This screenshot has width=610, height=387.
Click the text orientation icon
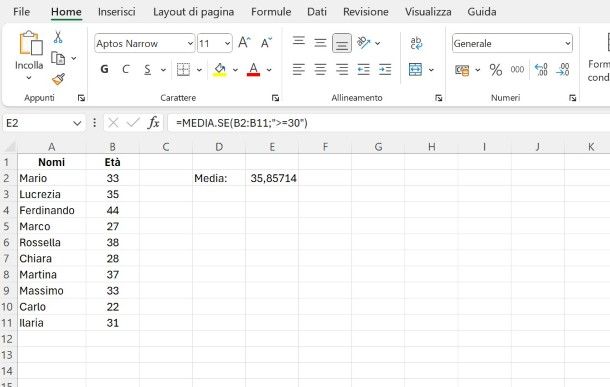(x=364, y=42)
